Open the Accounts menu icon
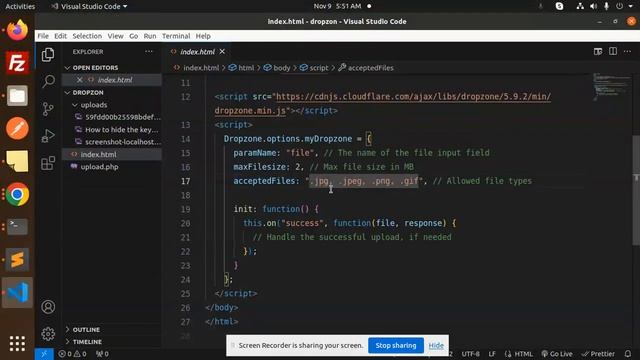 click(48, 307)
